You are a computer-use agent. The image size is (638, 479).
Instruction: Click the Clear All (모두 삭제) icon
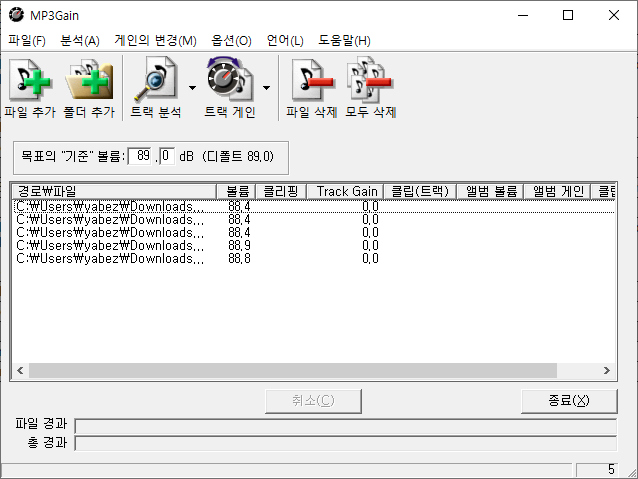click(x=370, y=79)
